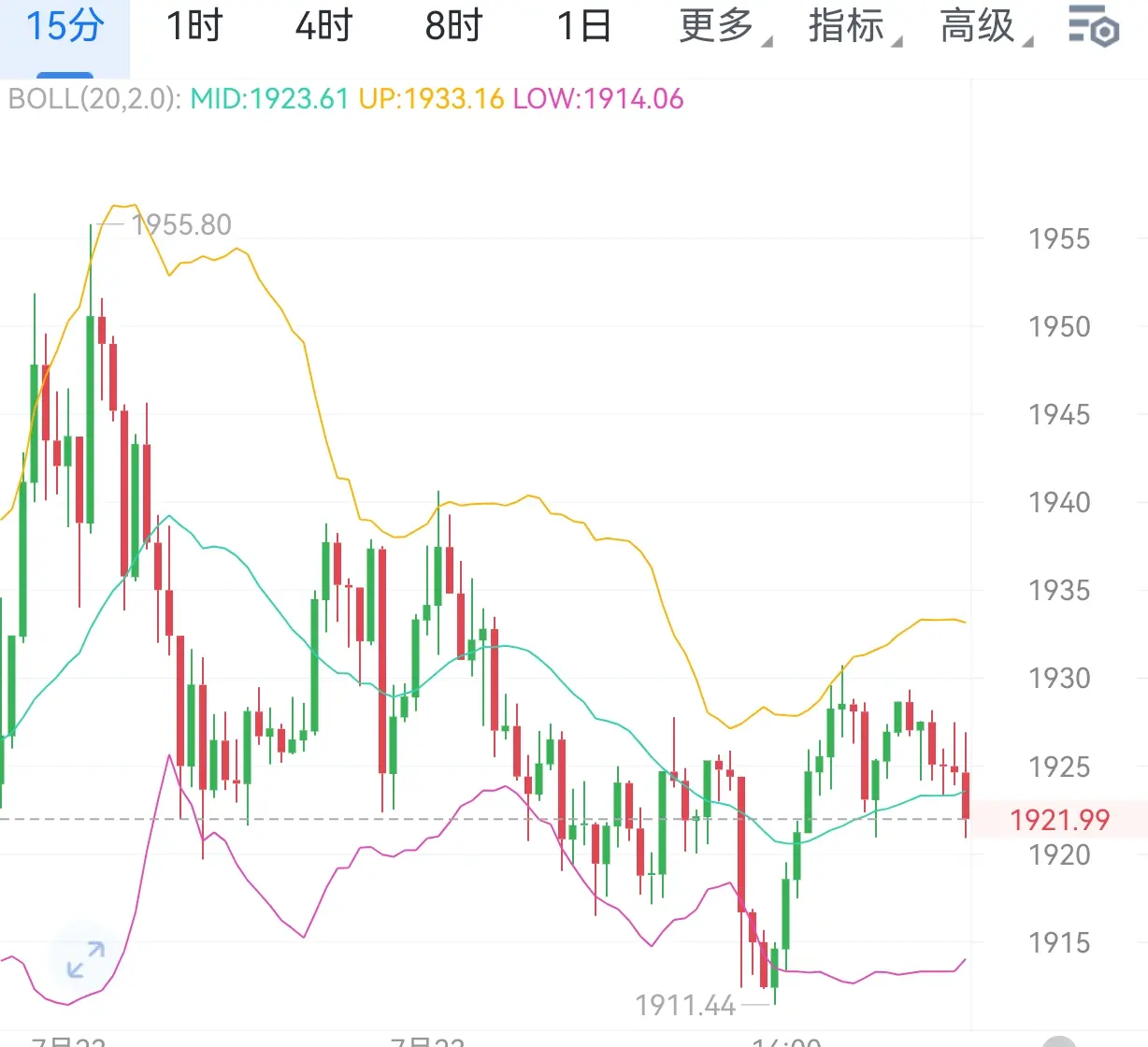Select the 1日 timeframe
The height and width of the screenshot is (1047, 1148).
584,26
